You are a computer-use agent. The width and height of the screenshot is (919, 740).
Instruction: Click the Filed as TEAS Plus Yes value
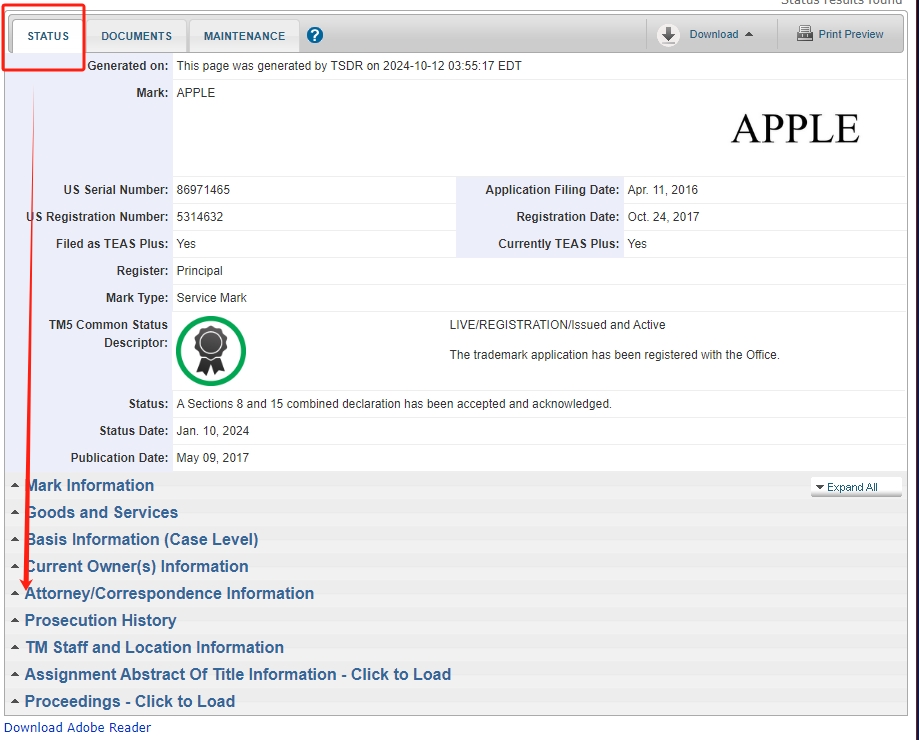[186, 244]
